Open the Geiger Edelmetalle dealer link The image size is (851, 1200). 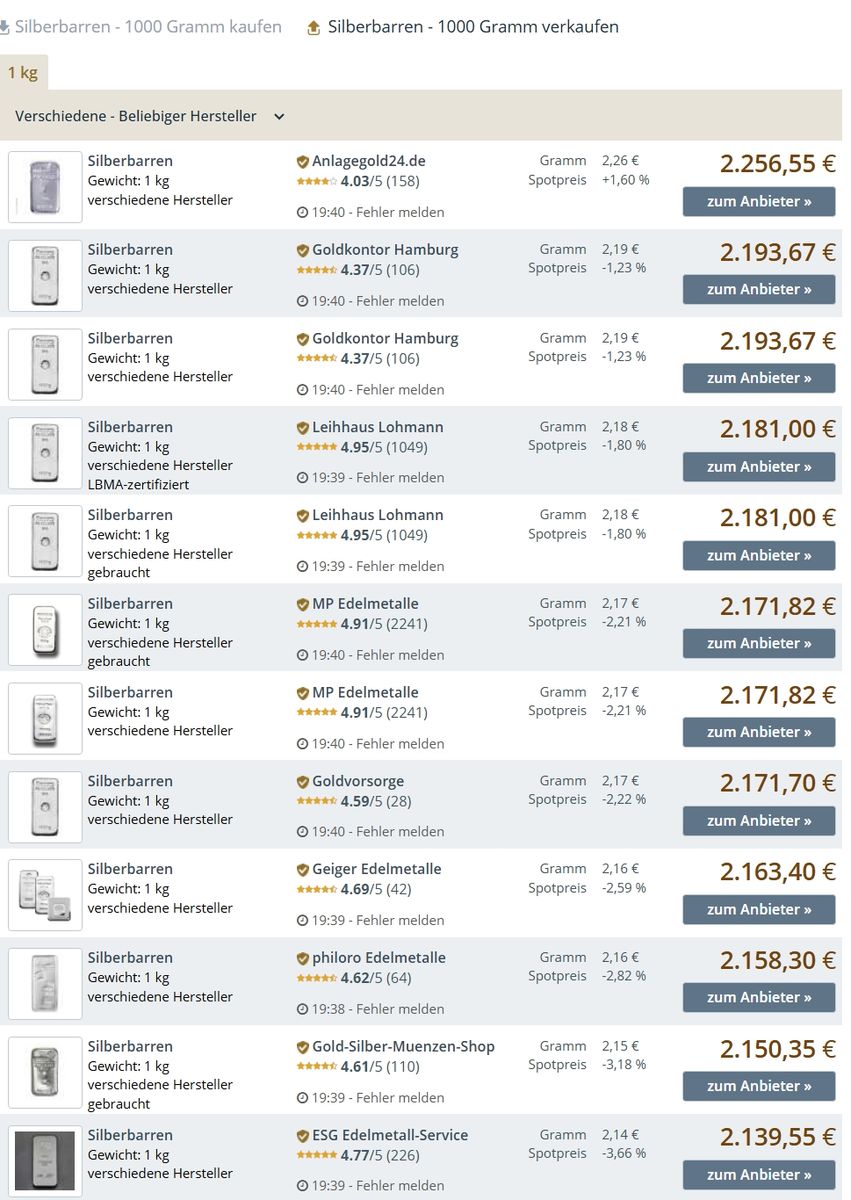[x=376, y=869]
